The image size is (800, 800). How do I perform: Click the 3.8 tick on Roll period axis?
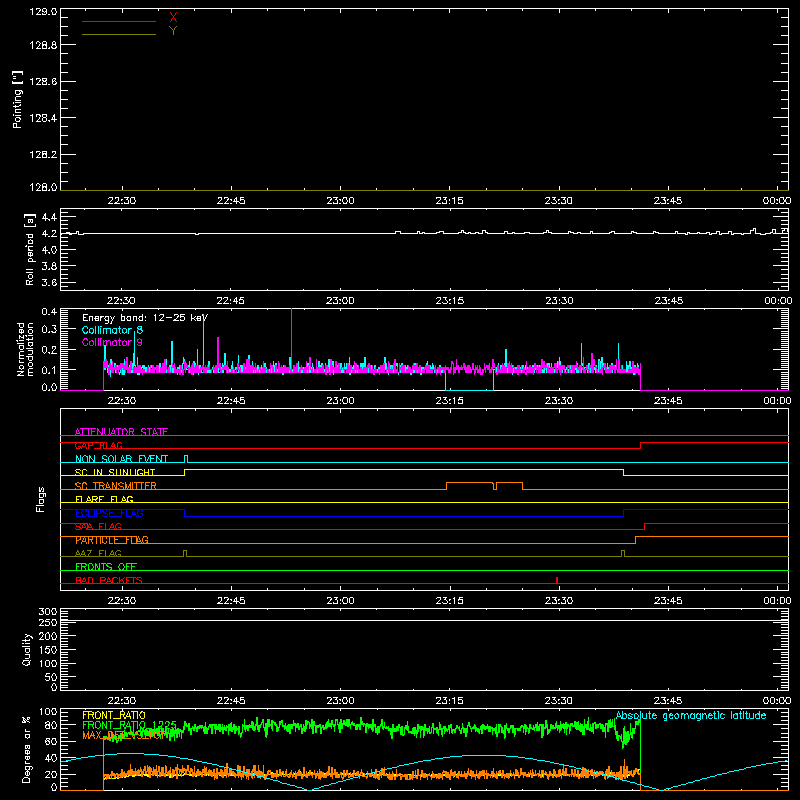point(49,266)
